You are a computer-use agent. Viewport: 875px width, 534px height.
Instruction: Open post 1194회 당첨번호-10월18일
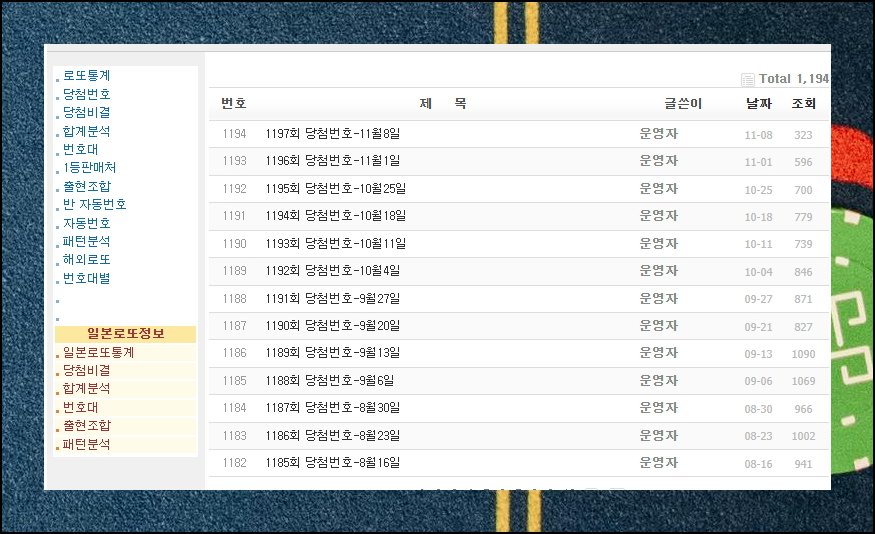(x=335, y=215)
